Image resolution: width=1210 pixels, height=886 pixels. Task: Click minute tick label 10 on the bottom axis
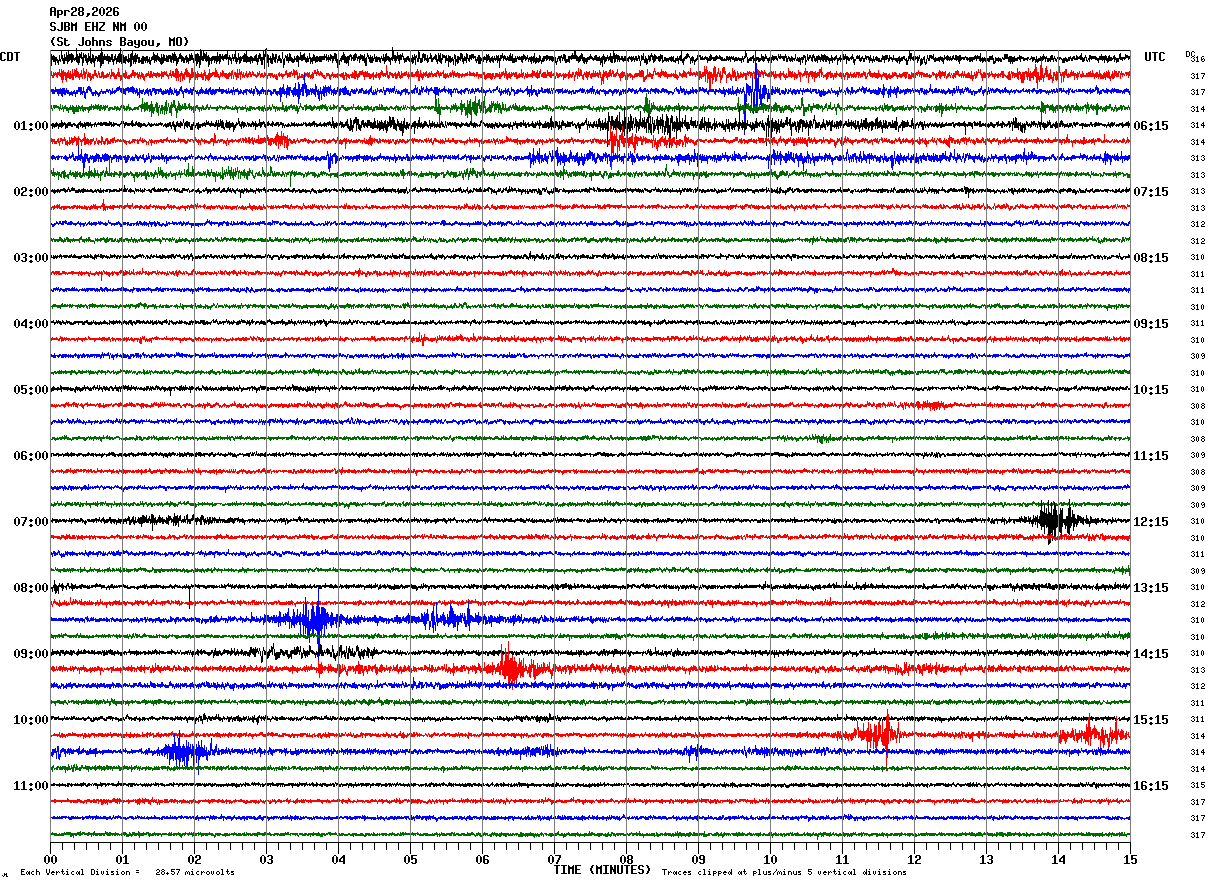click(x=770, y=859)
